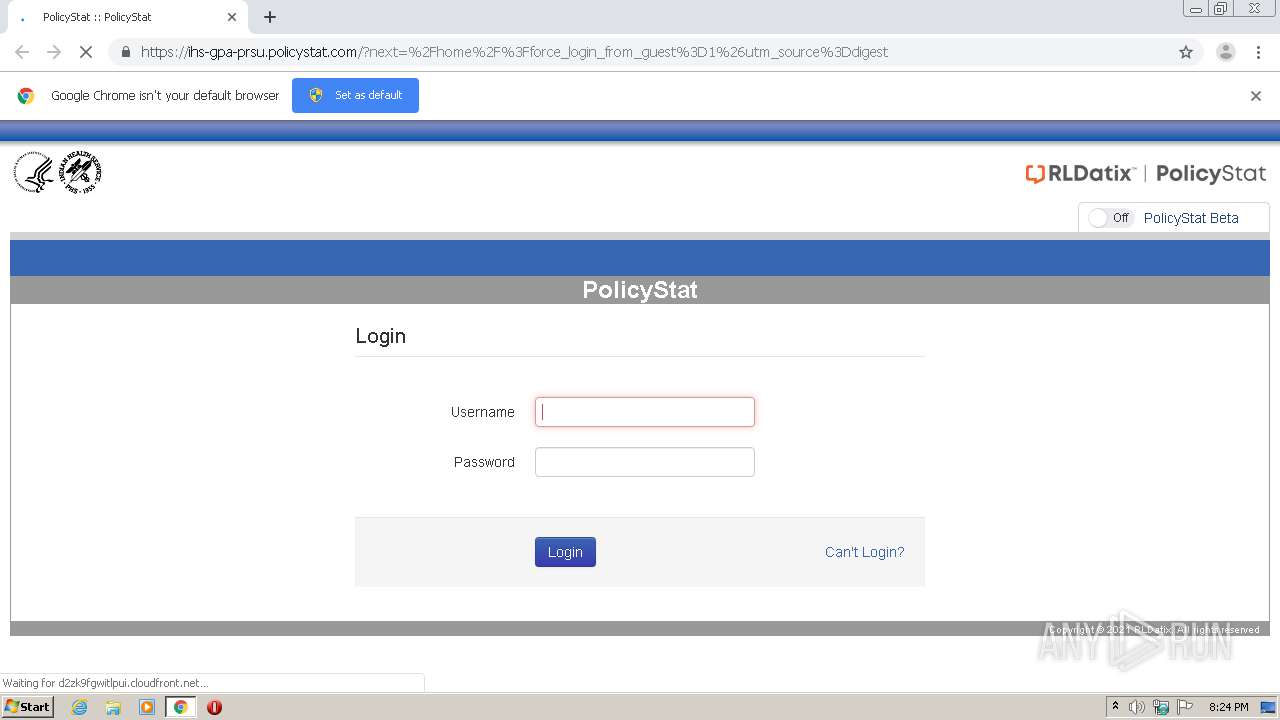The image size is (1280, 720).
Task: Click the HHS eagle logo
Action: tap(34, 173)
